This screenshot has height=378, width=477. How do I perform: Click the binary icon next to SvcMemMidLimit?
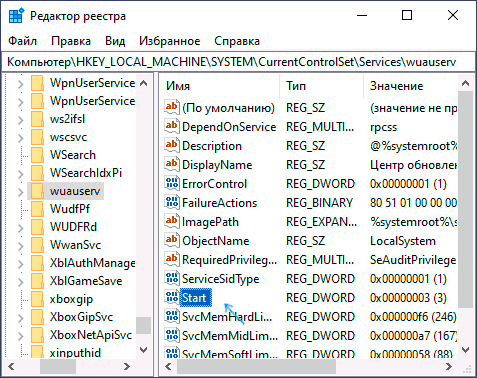(172, 335)
